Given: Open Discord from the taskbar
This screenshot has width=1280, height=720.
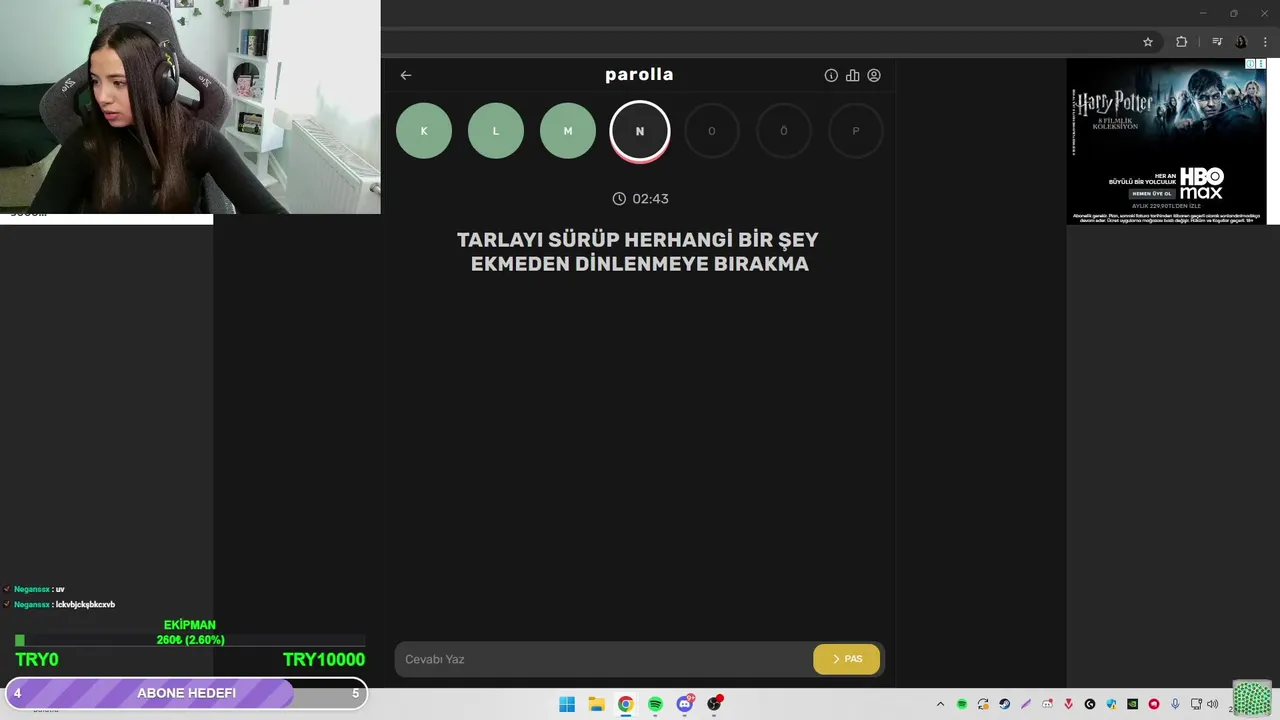Looking at the screenshot, I should pyautogui.click(x=685, y=704).
